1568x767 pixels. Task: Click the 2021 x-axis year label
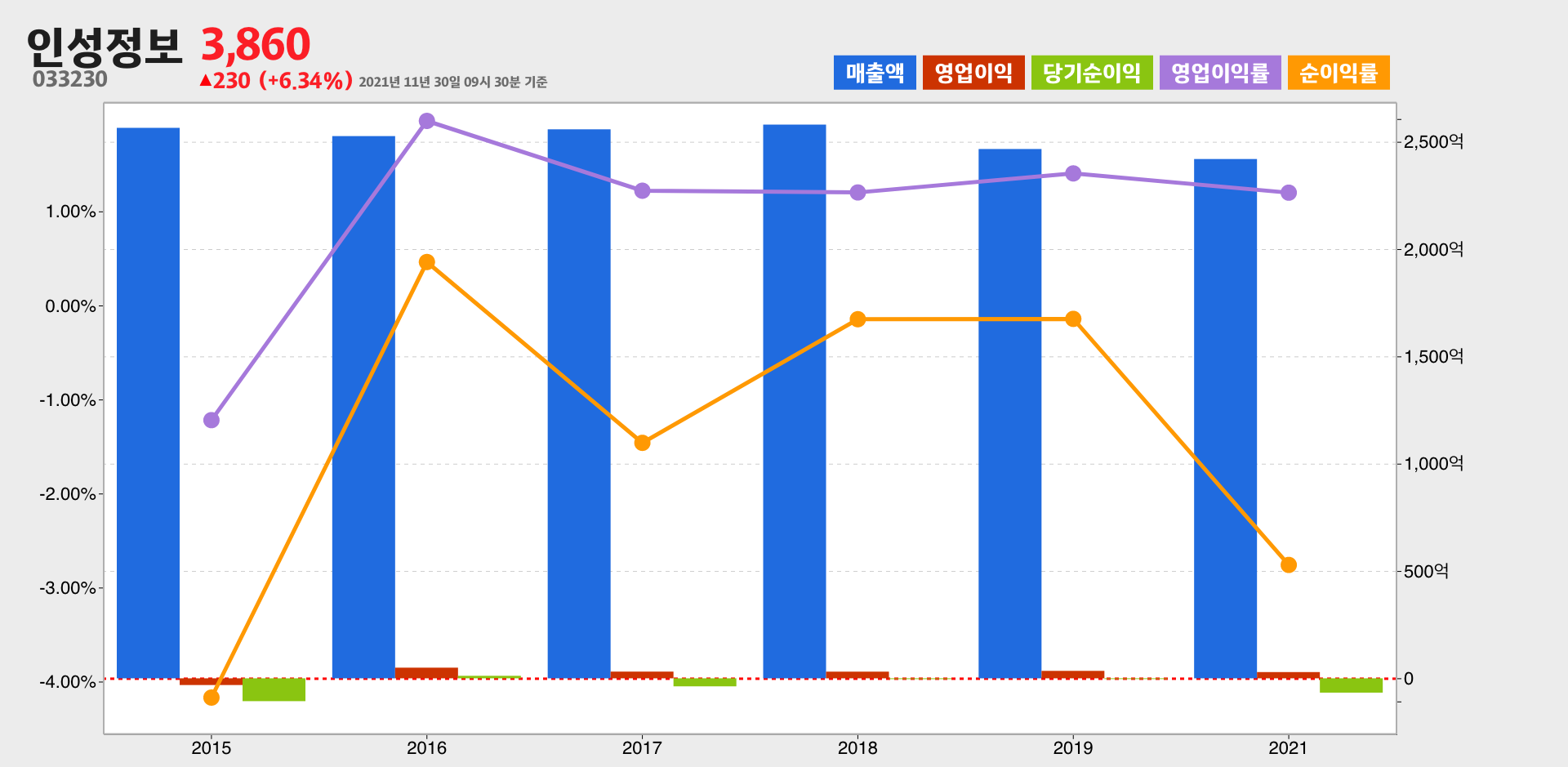click(x=1289, y=747)
